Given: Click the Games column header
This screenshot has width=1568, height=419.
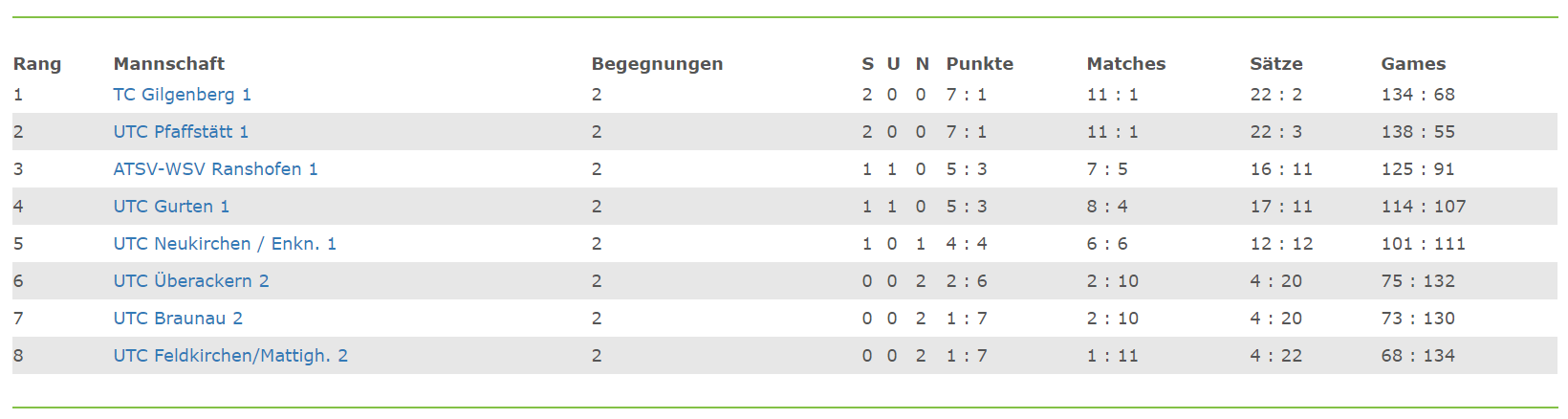Looking at the screenshot, I should [1413, 64].
